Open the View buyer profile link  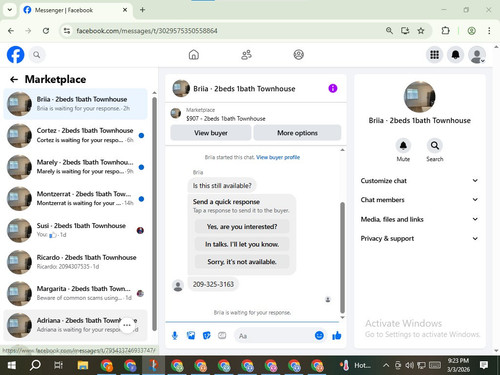pos(278,157)
